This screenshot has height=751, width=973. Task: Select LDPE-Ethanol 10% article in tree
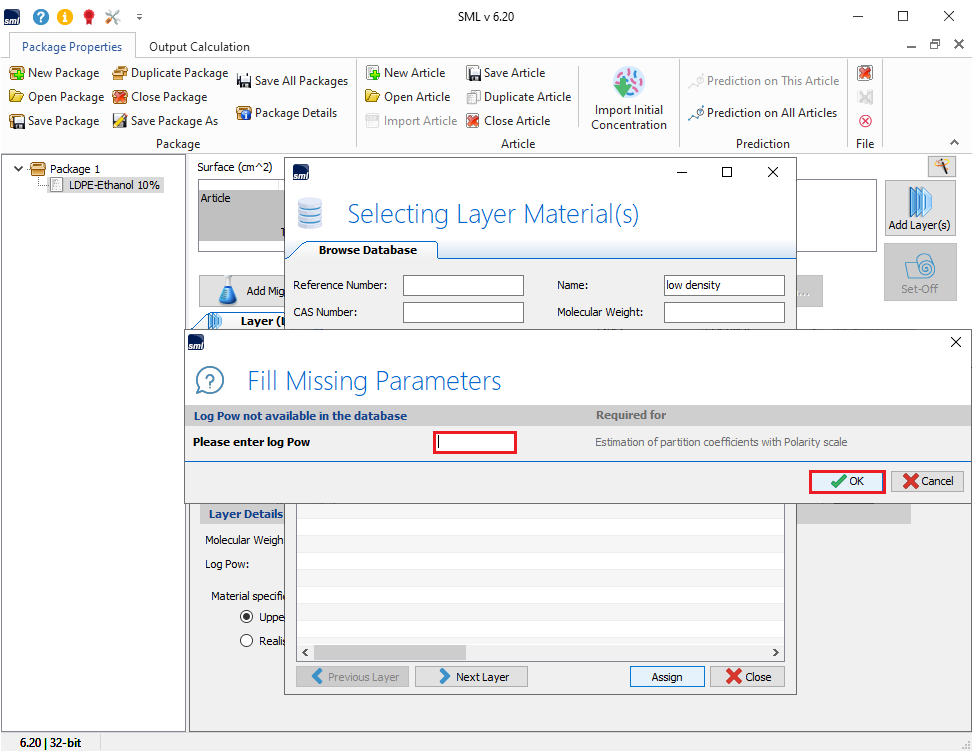[x=114, y=185]
